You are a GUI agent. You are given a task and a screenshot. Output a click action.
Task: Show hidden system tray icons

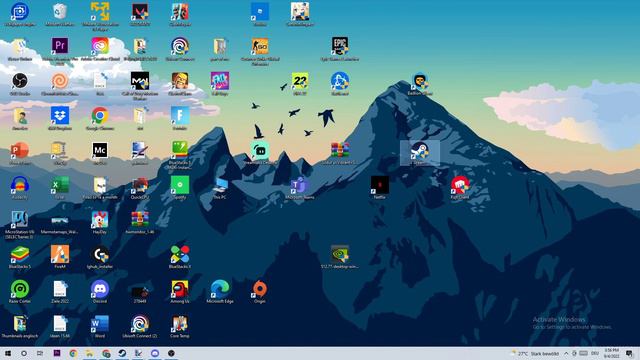(566, 353)
